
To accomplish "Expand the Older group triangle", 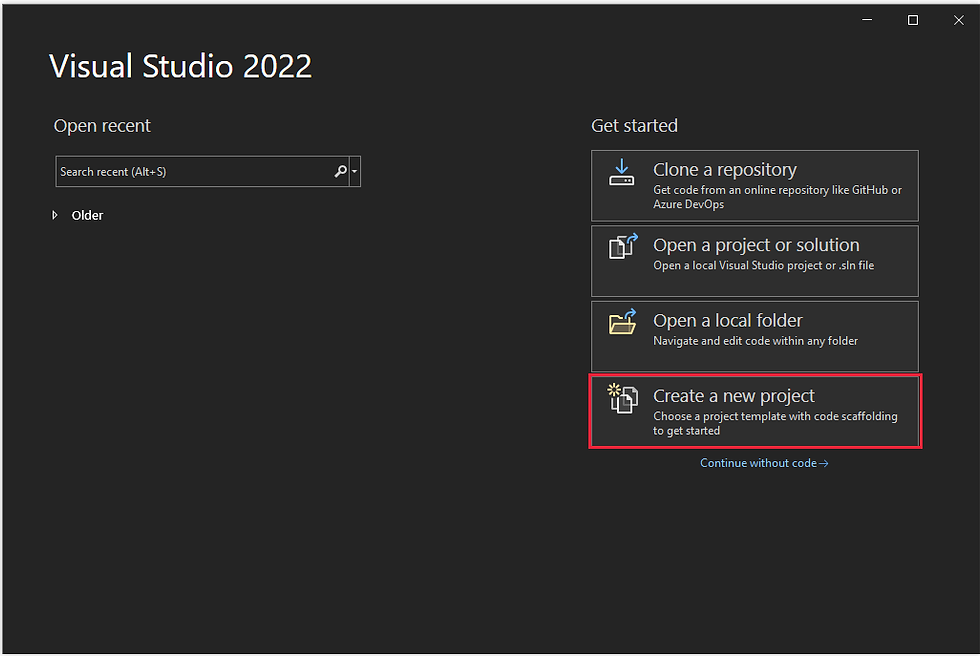I will point(55,215).
